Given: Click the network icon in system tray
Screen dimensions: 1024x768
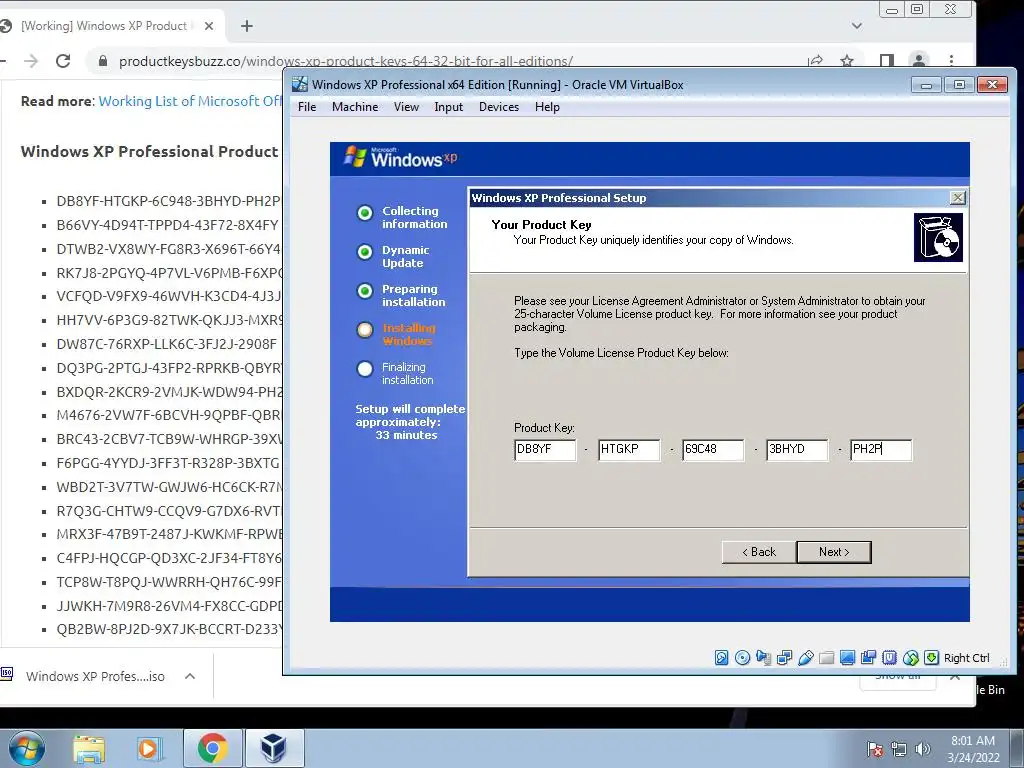Looking at the screenshot, I should point(899,749).
